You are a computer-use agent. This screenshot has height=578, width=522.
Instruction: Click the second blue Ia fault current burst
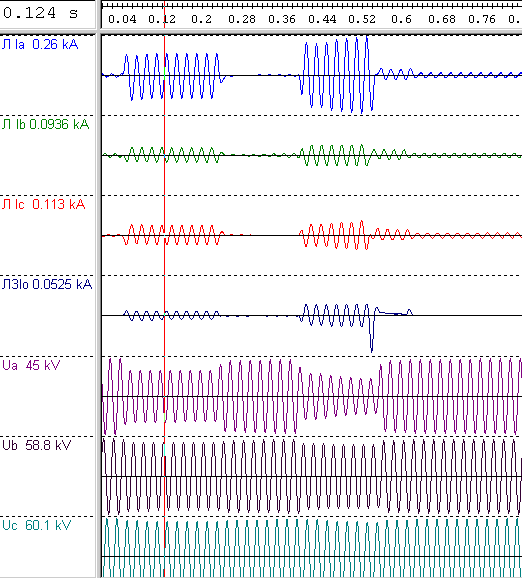tap(337, 75)
